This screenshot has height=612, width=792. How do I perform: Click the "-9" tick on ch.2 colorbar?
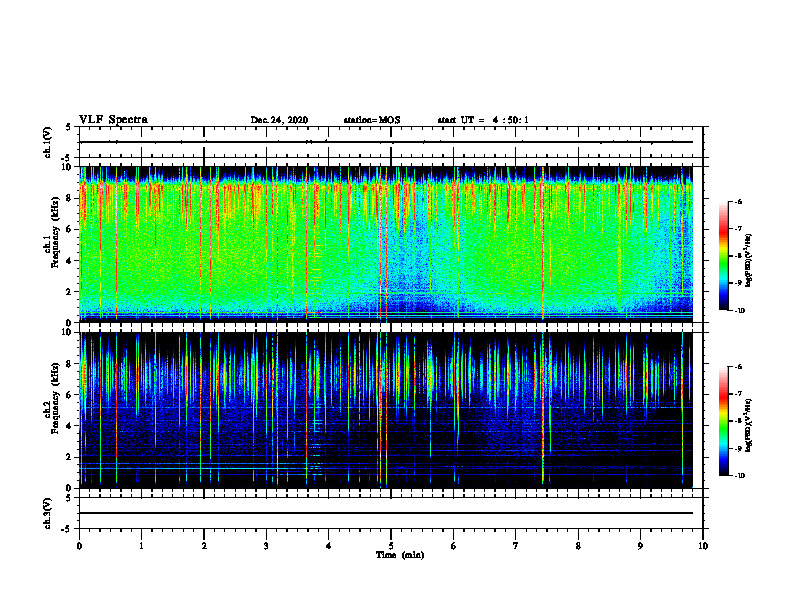[x=738, y=448]
